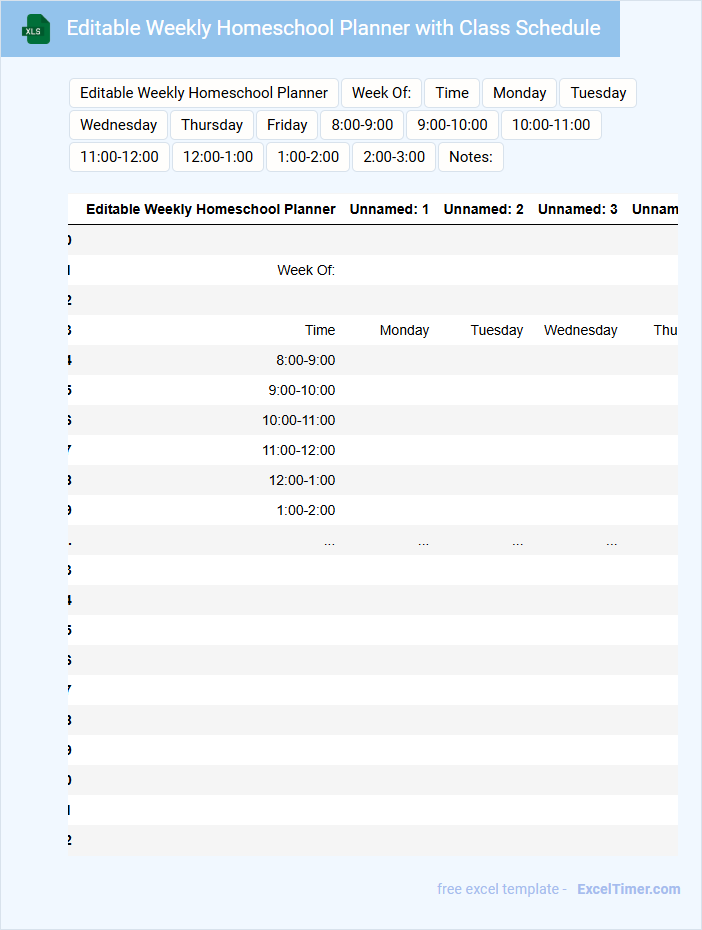
Task: Click the '8:00-9:00' table cell
Action: click(x=305, y=361)
